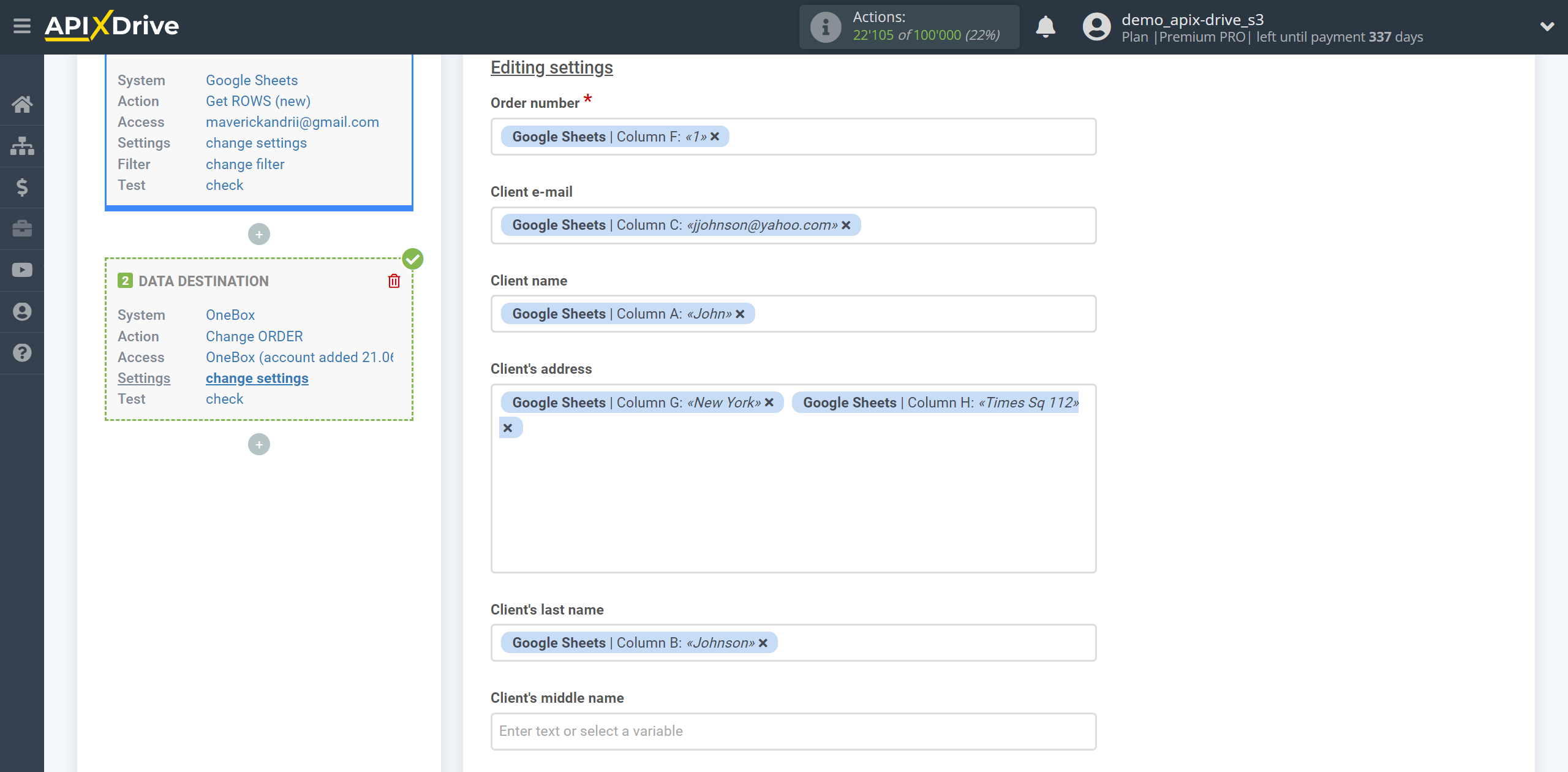
Task: Click change filter link
Action: pos(245,164)
